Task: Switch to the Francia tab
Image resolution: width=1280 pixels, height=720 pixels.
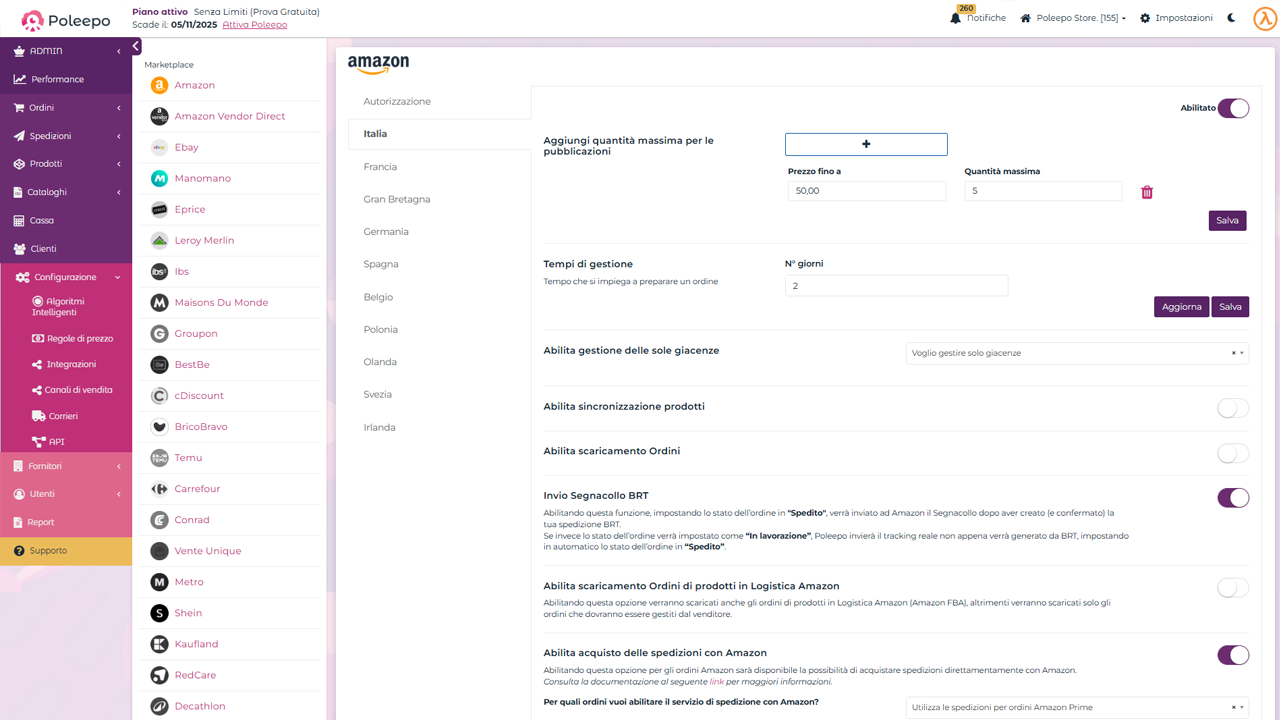Action: pos(380,166)
